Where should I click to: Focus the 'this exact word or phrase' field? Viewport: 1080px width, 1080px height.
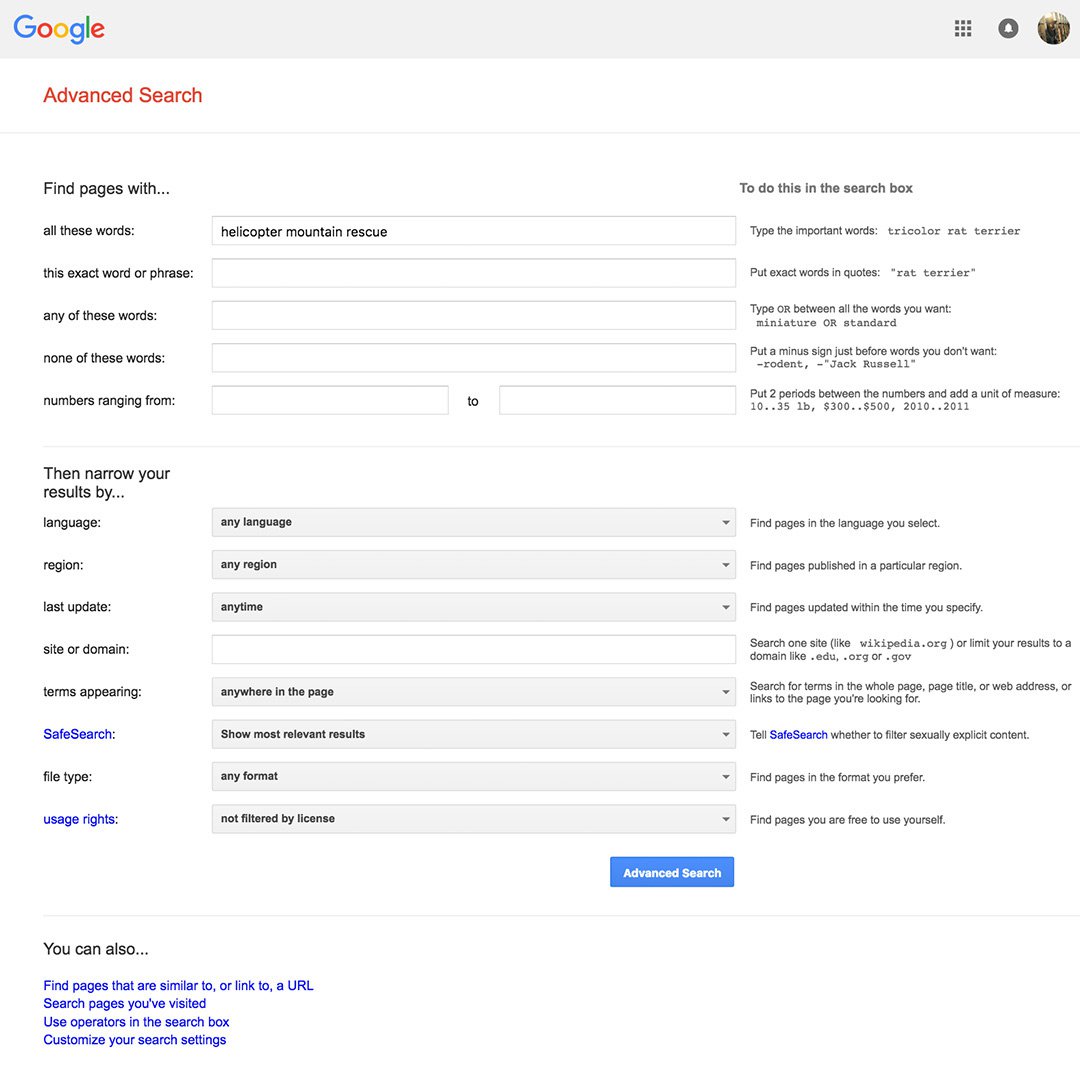pyautogui.click(x=473, y=273)
